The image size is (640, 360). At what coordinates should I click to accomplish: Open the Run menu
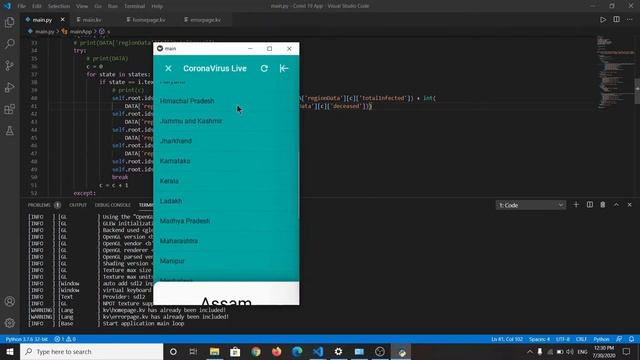(113, 6)
